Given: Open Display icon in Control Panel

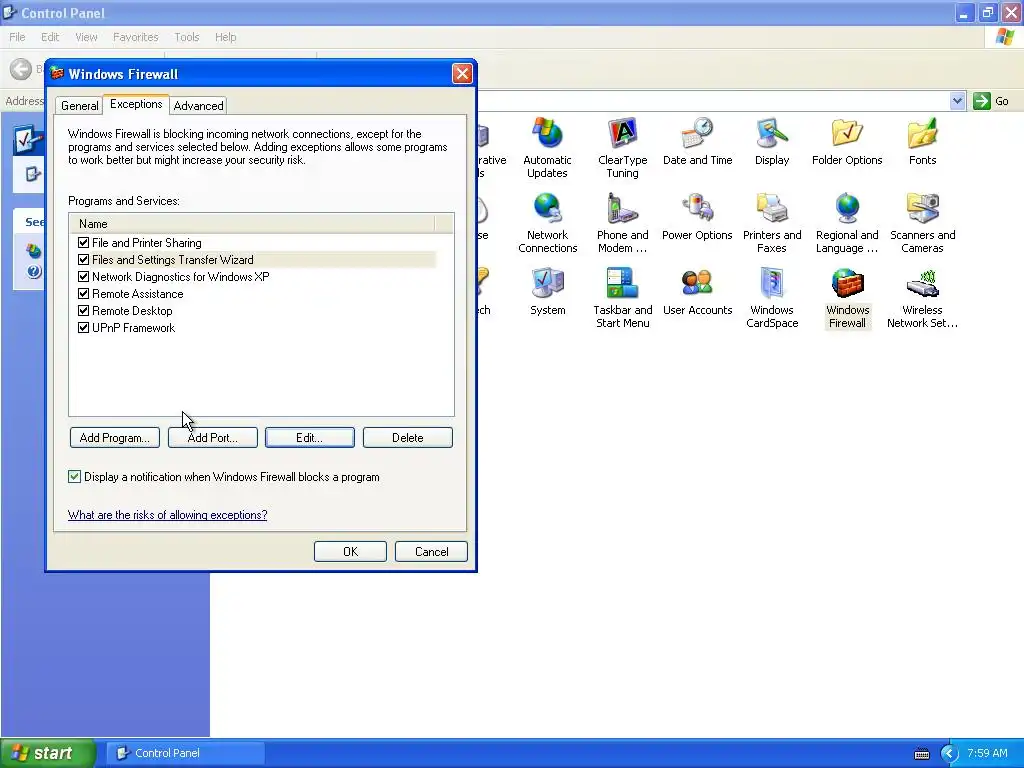Looking at the screenshot, I should 772,142.
